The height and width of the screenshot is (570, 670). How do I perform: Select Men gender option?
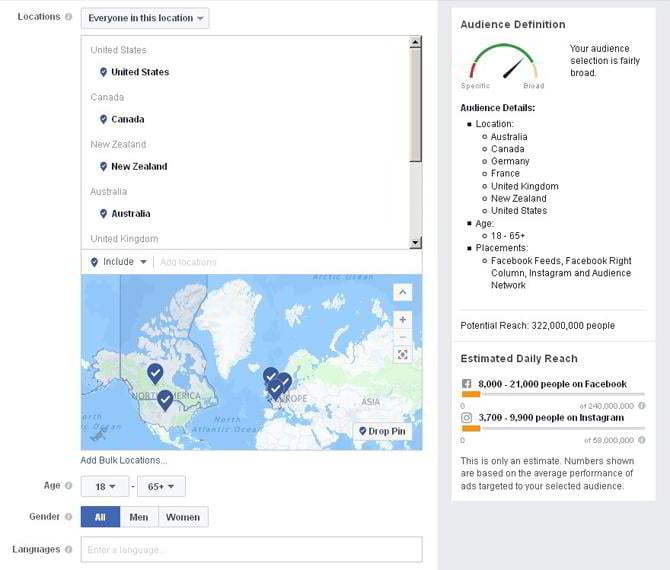click(x=139, y=517)
